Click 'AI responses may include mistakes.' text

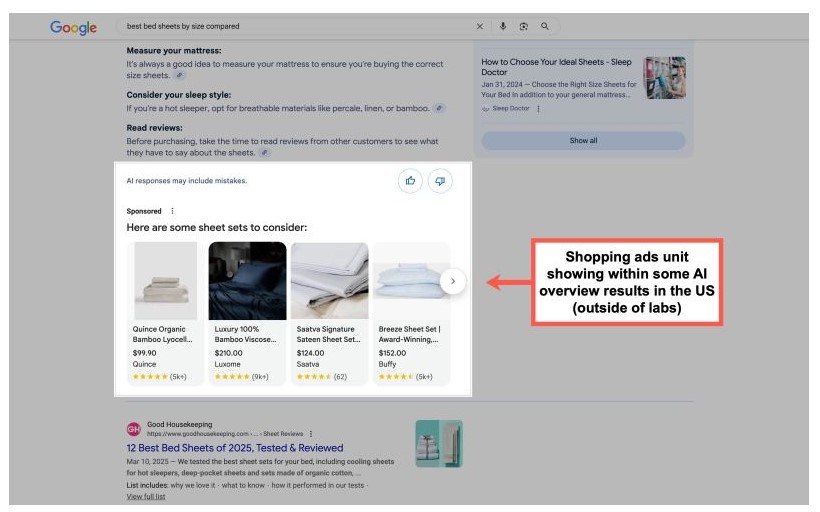tap(187, 181)
